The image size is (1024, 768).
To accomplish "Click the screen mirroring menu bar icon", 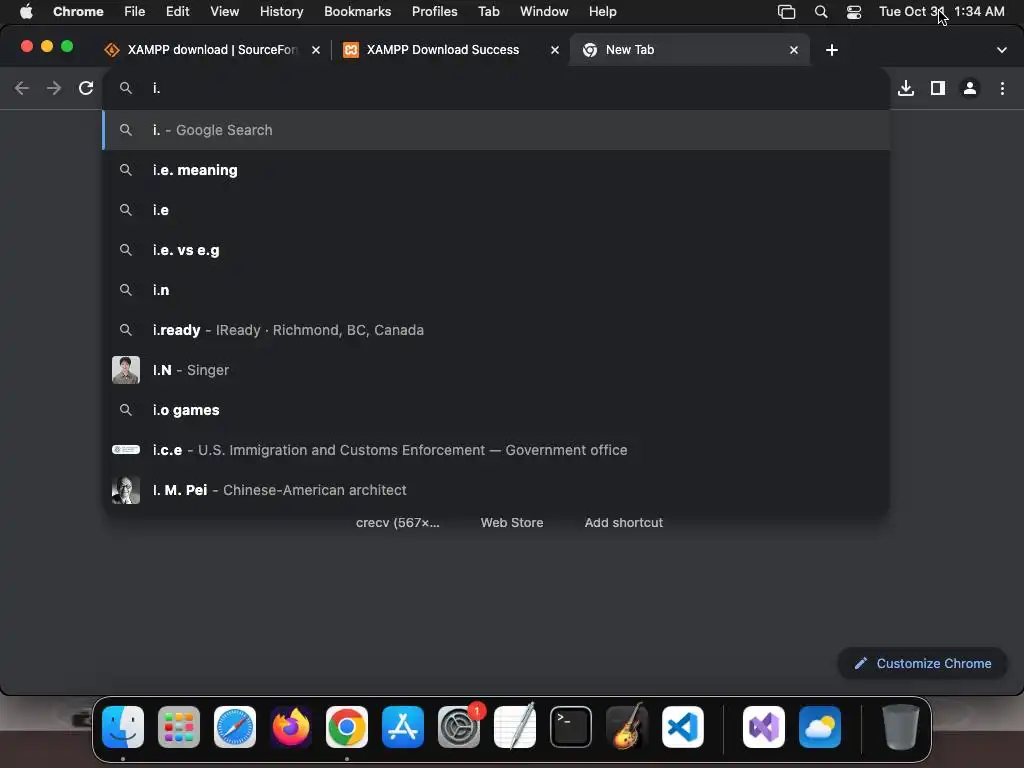I will [786, 12].
